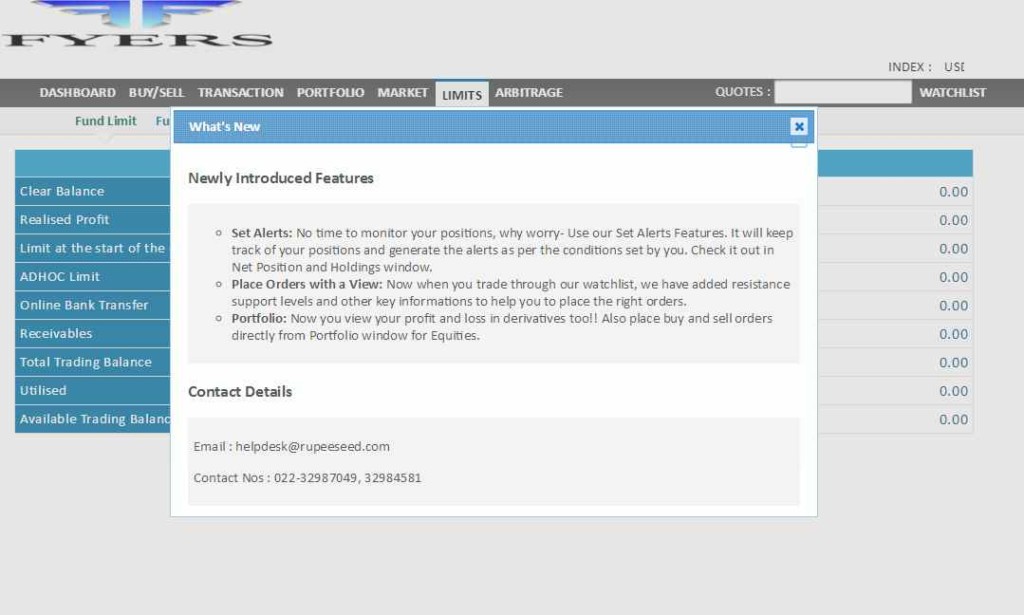Select Portfolio in the navigation bar
This screenshot has height=615, width=1024.
[x=330, y=93]
